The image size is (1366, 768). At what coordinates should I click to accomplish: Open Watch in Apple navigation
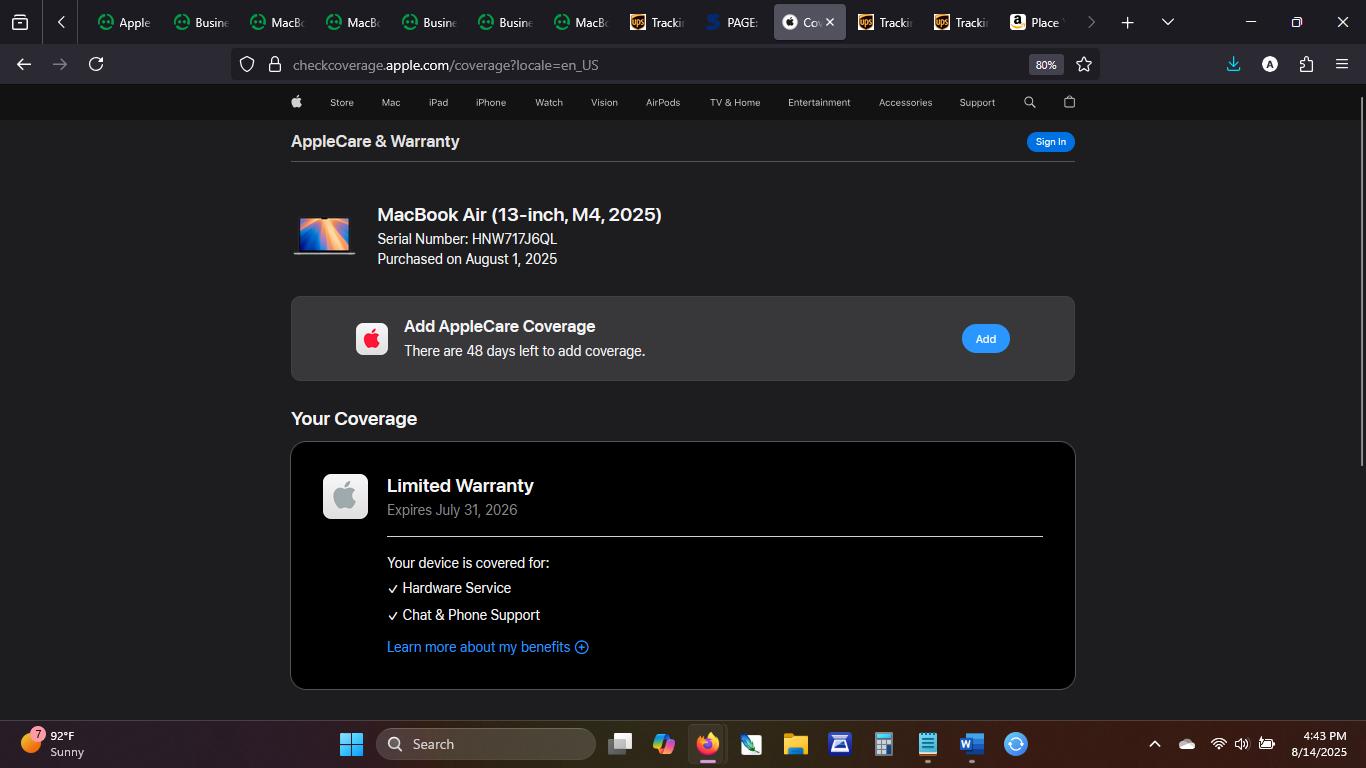pyautogui.click(x=549, y=102)
